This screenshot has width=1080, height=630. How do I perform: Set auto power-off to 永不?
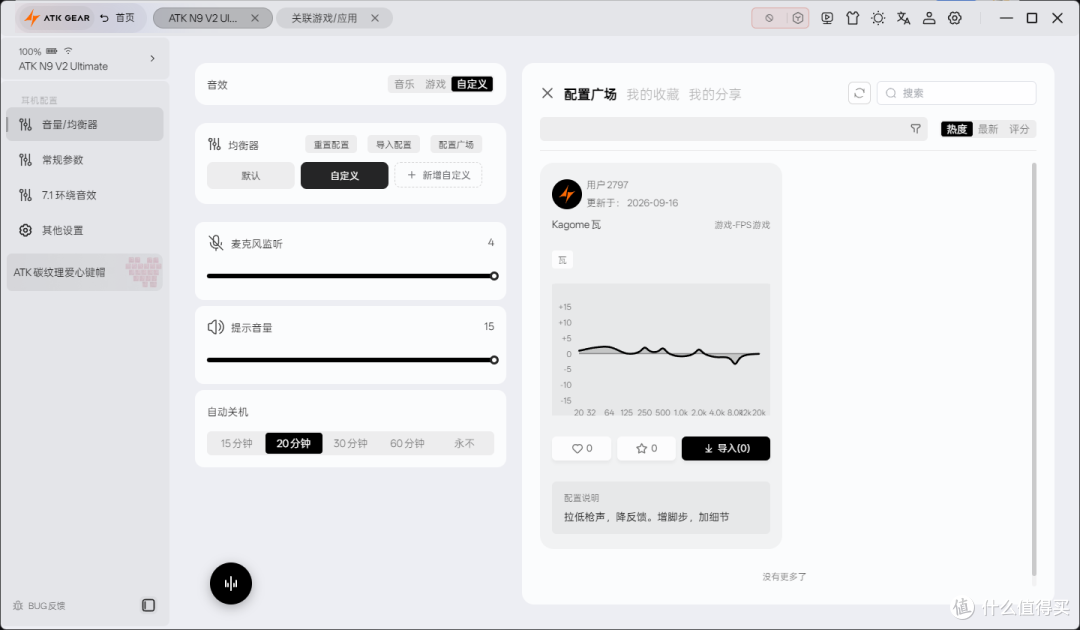464,443
